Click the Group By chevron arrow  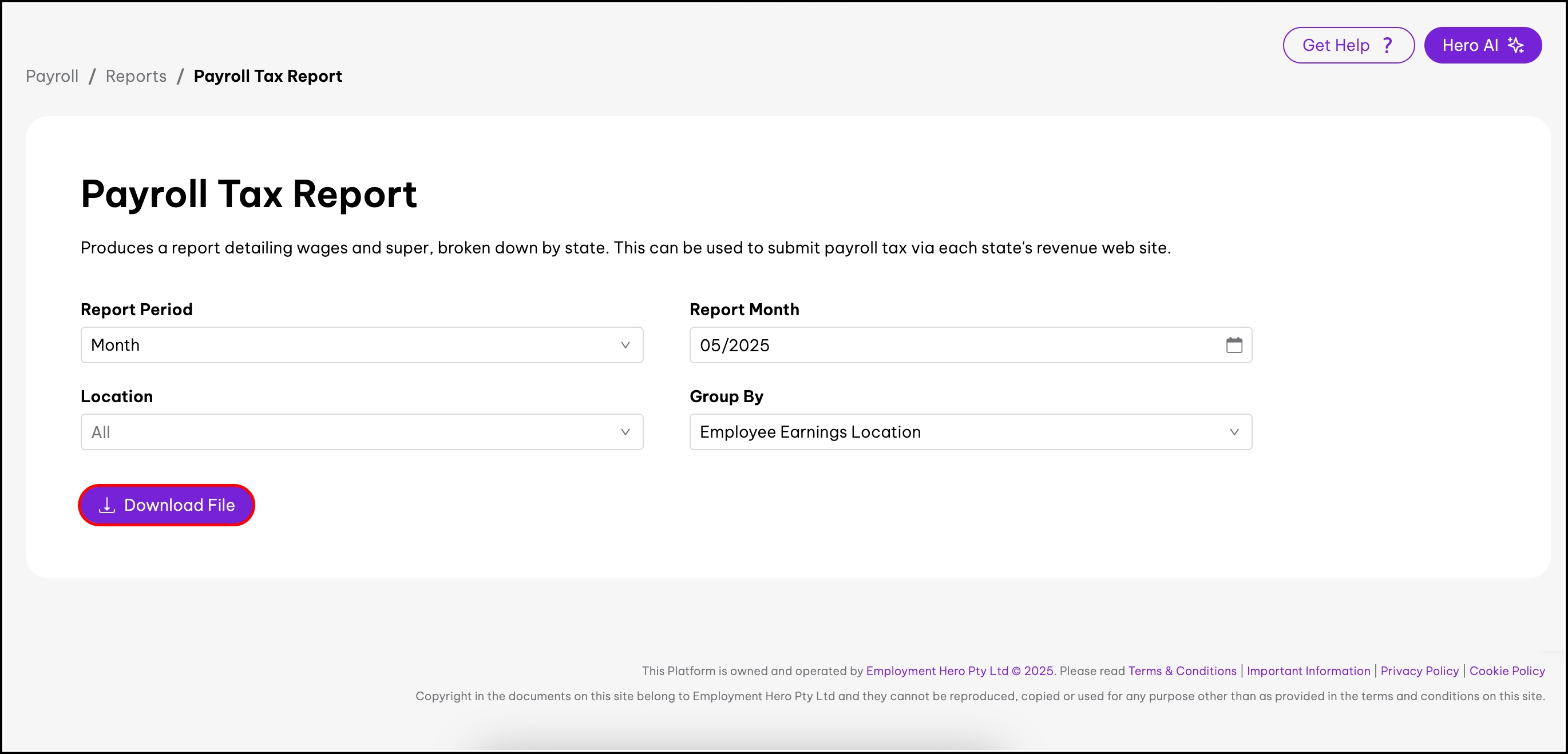coord(1234,432)
